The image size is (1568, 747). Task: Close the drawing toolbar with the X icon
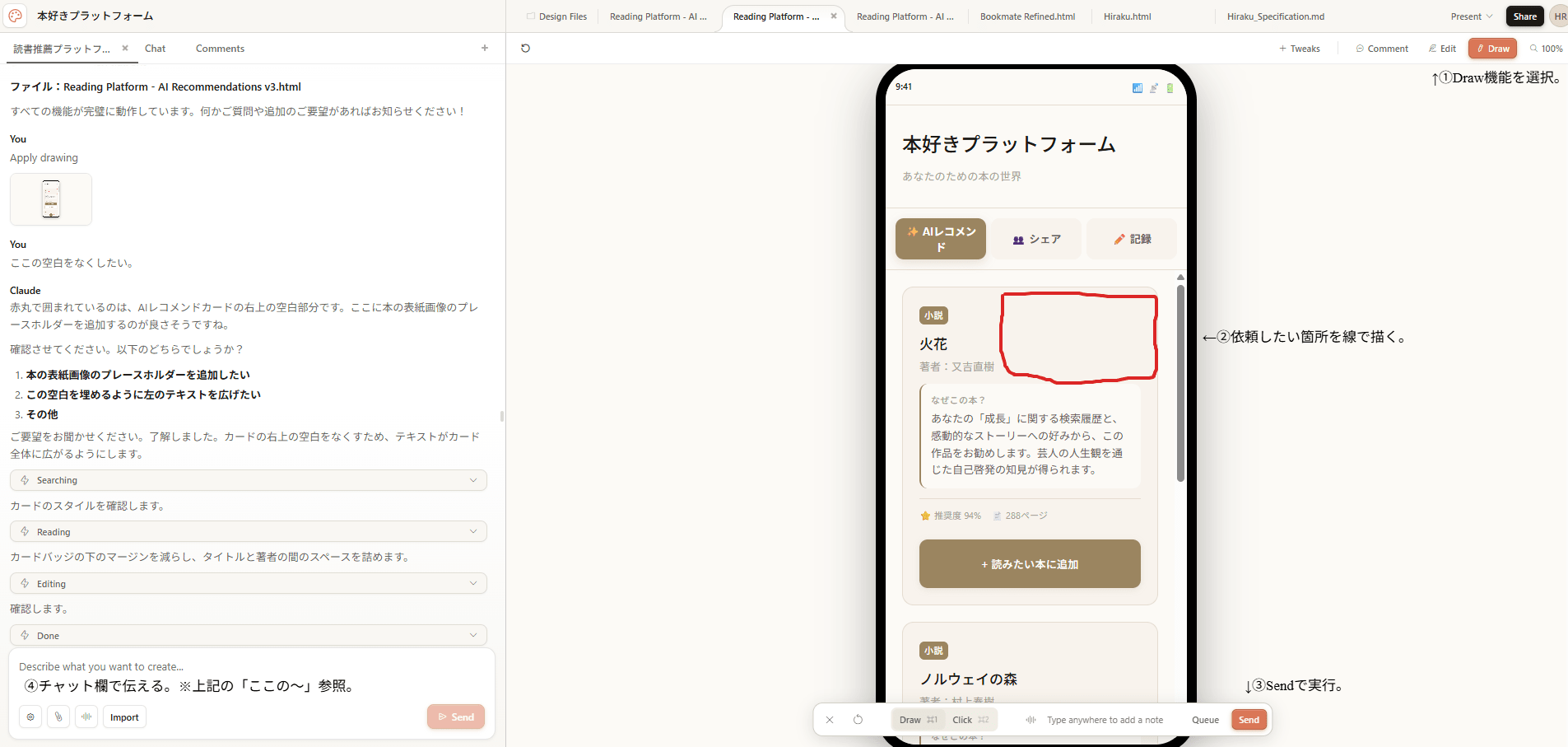[830, 720]
